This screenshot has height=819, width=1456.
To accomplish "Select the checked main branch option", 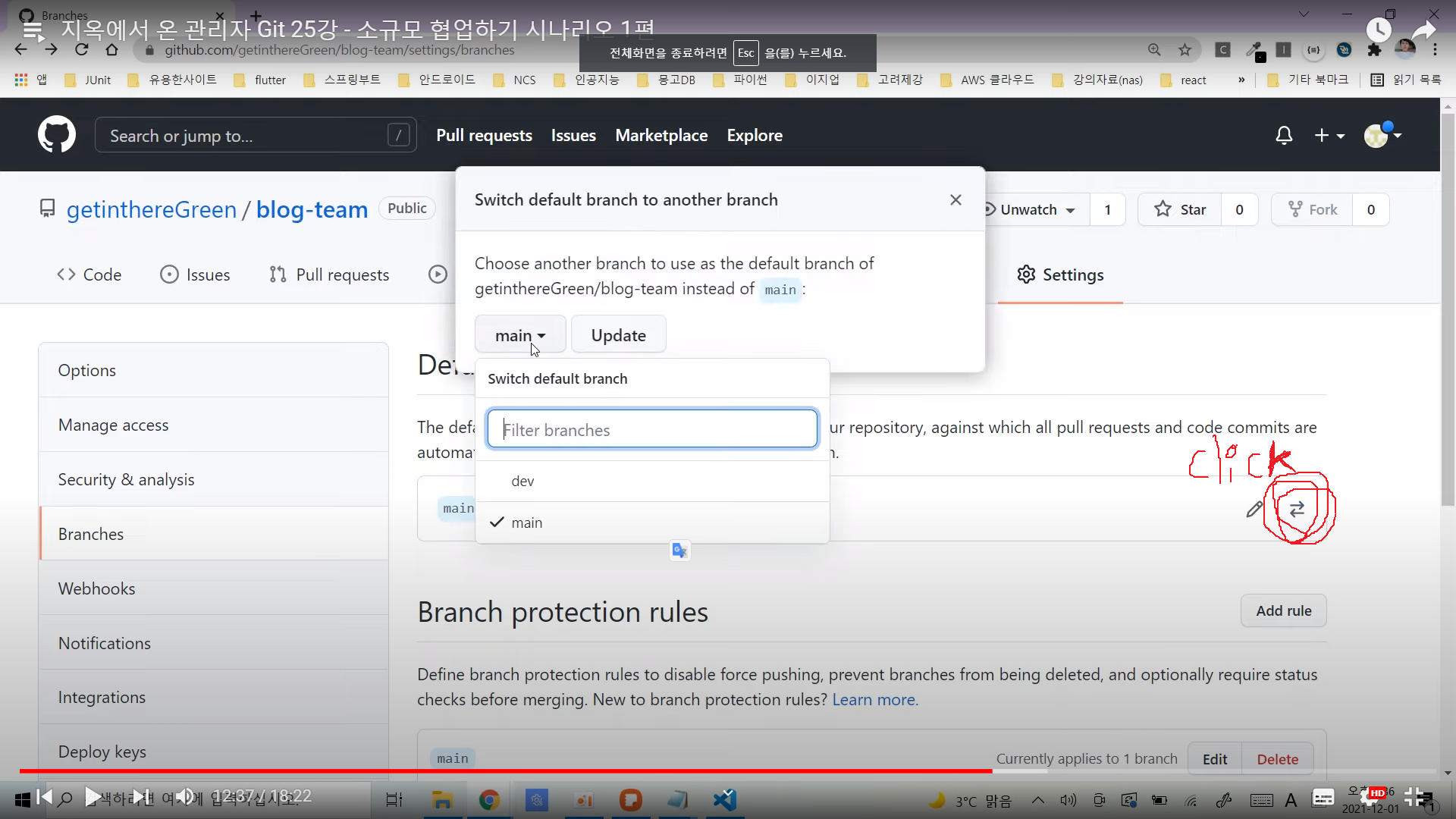I will pos(526,522).
